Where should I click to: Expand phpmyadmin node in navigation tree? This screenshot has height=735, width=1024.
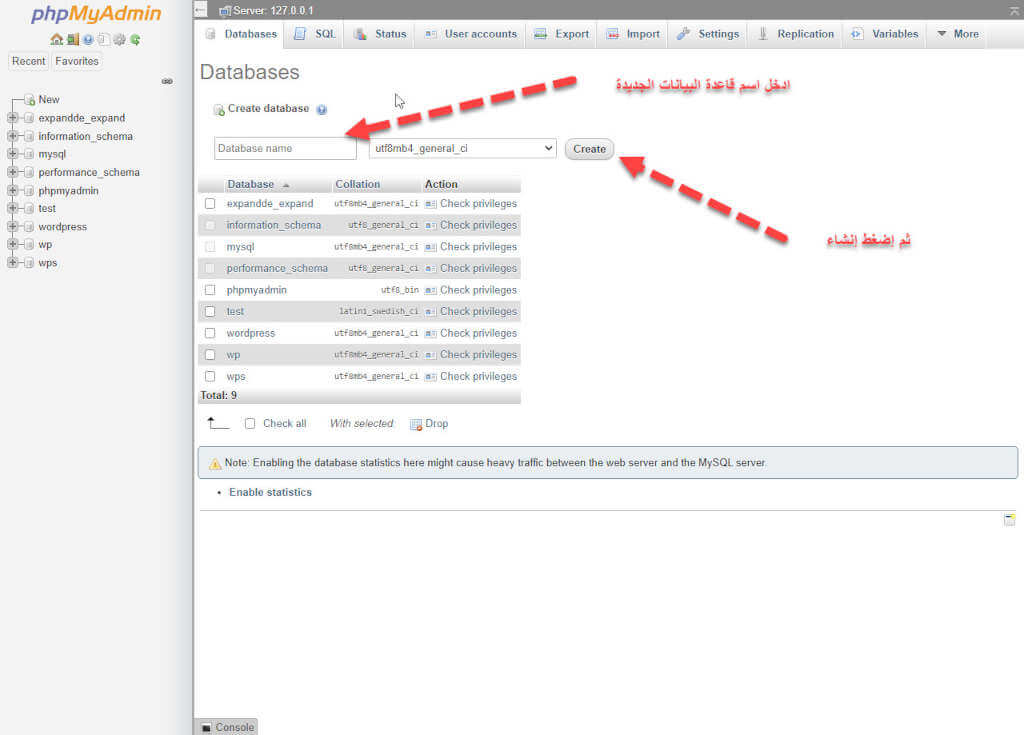[12, 190]
